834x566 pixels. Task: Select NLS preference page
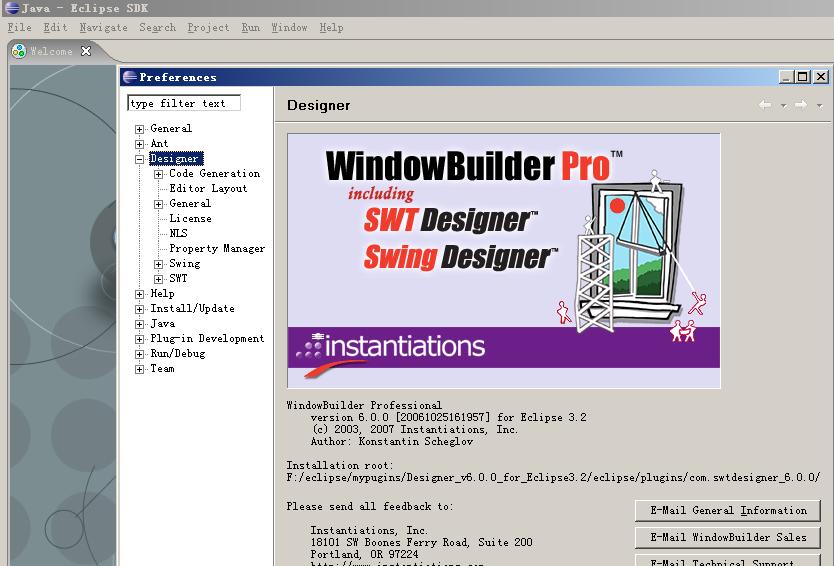[178, 234]
